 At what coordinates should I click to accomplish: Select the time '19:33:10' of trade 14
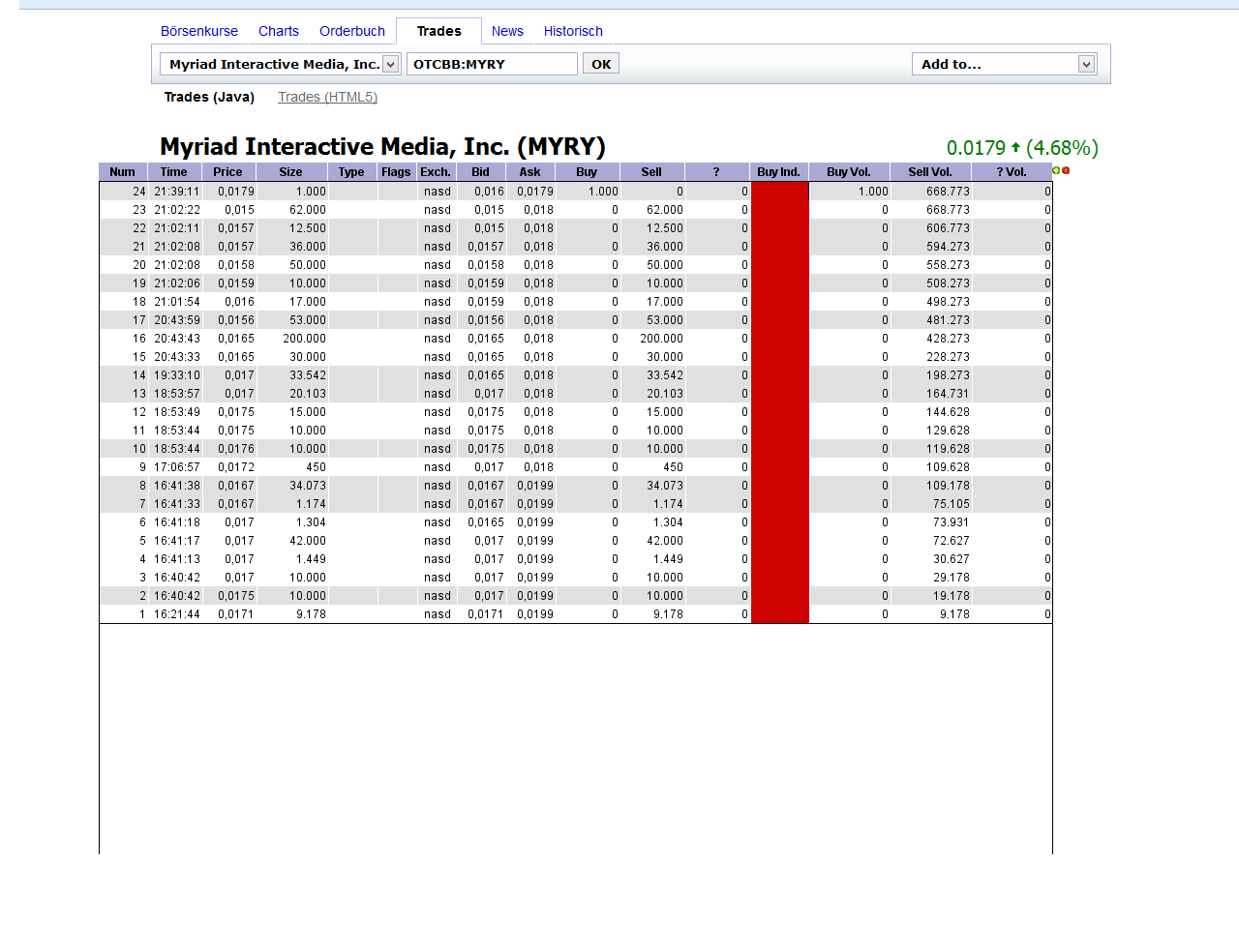(177, 375)
